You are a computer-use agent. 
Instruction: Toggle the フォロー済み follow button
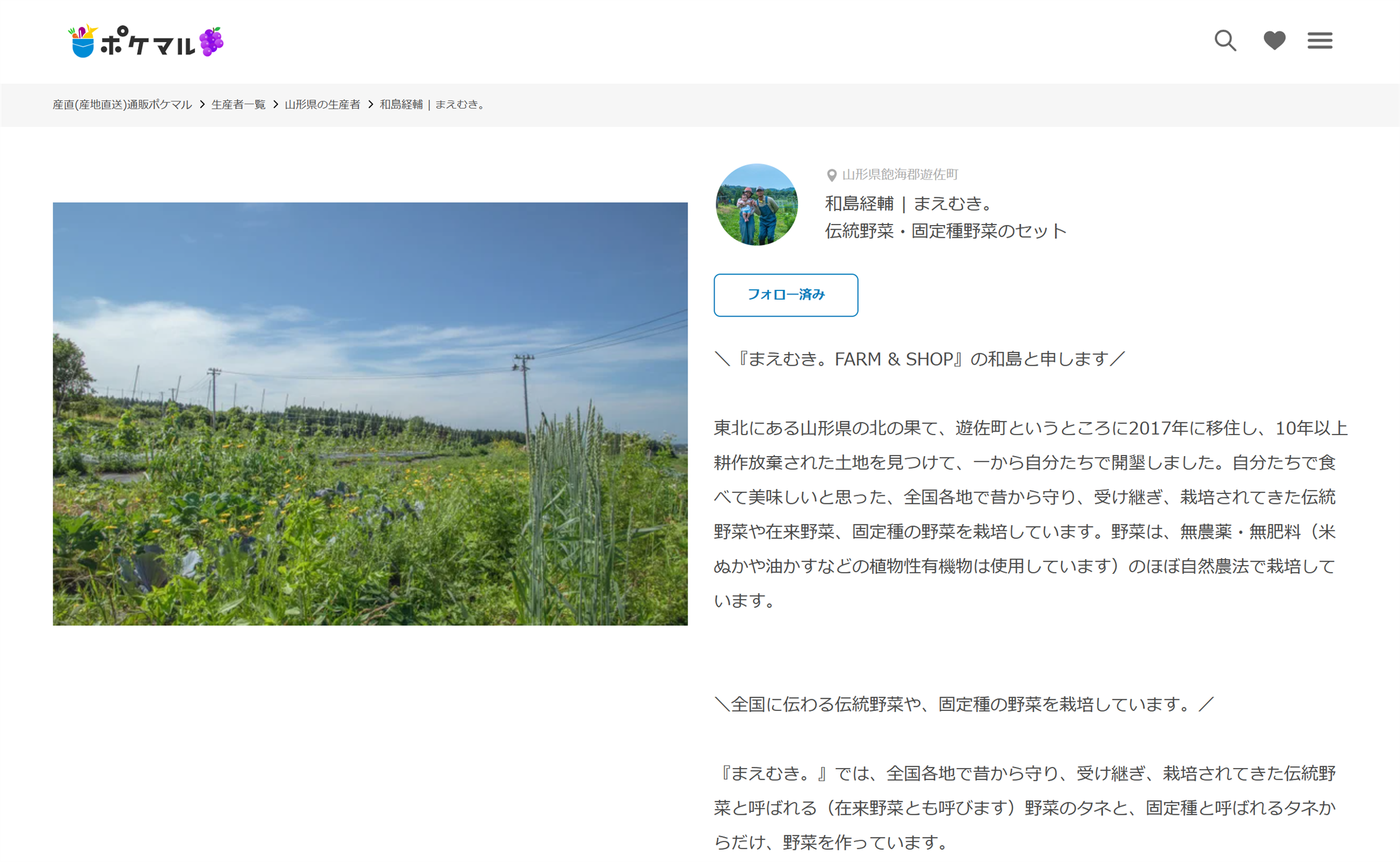click(x=786, y=295)
